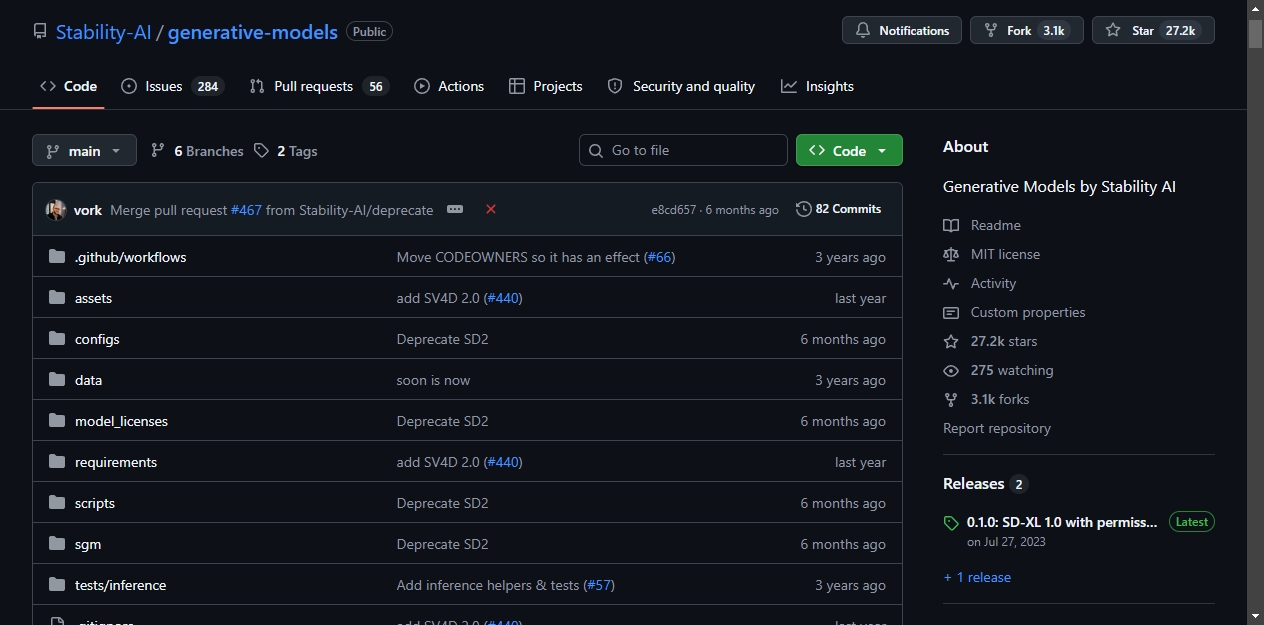
Task: Click the sgm folder icon
Action: coord(57,544)
